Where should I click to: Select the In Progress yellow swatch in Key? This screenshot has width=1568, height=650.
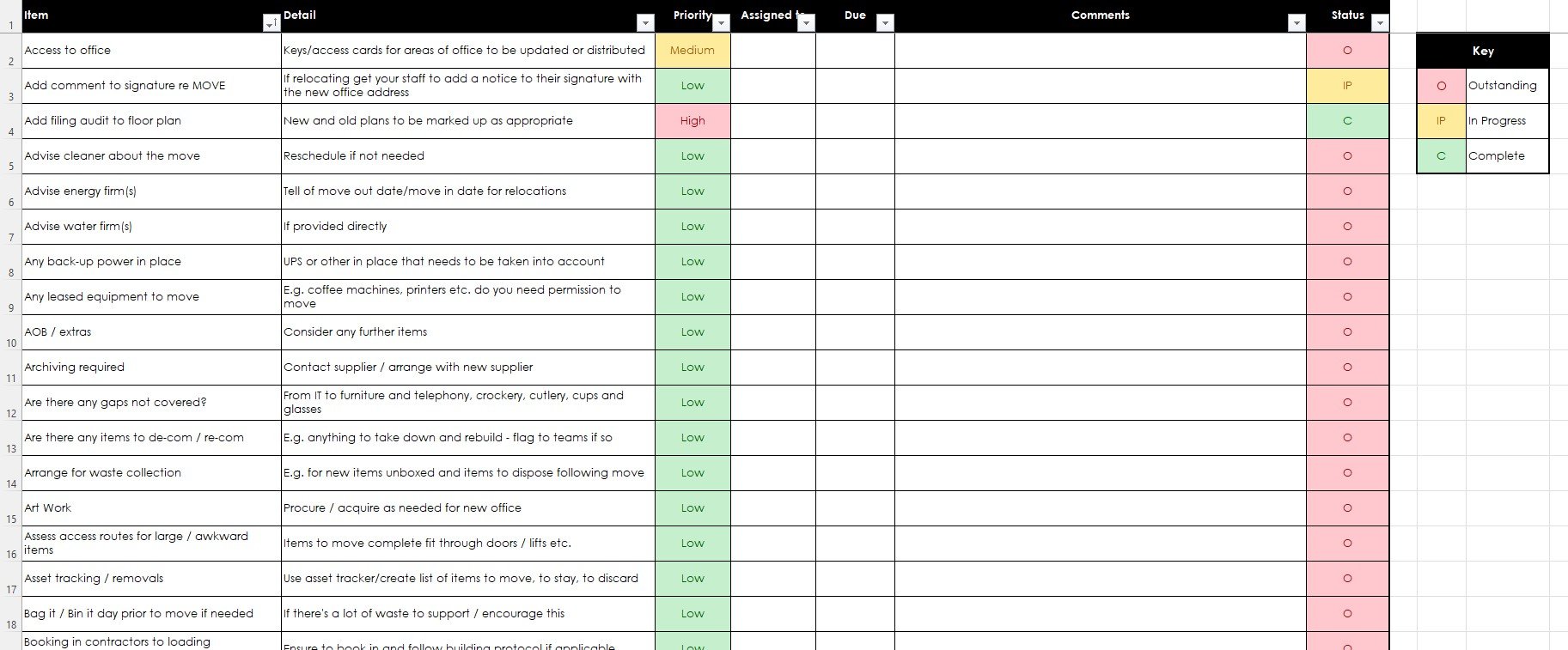click(1441, 121)
